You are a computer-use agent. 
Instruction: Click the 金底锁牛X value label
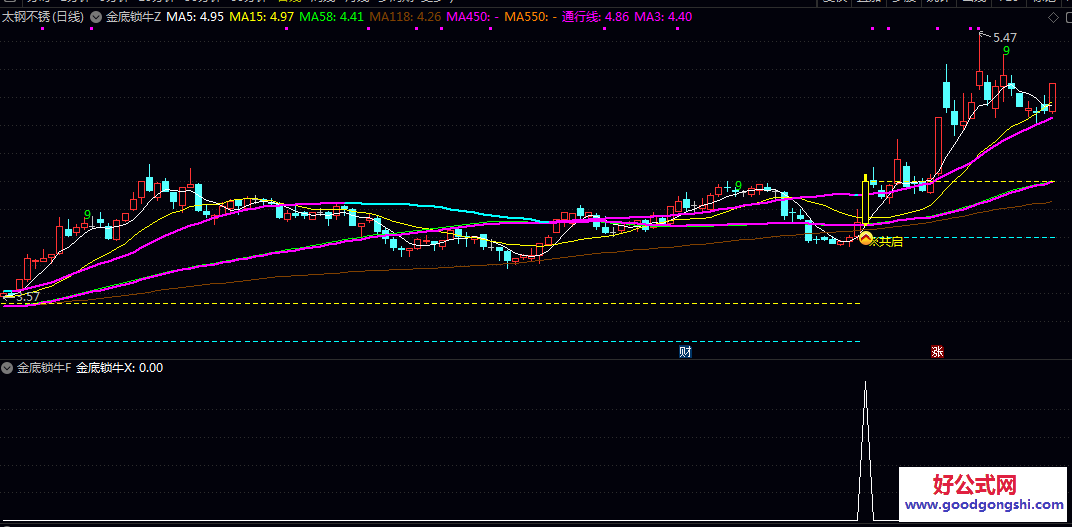click(119, 368)
